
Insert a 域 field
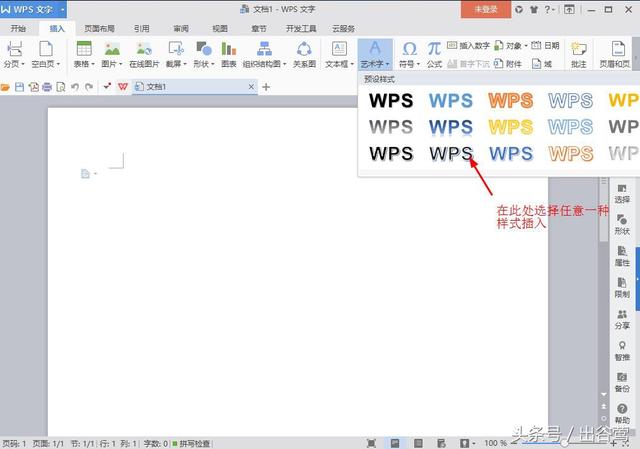click(x=542, y=64)
